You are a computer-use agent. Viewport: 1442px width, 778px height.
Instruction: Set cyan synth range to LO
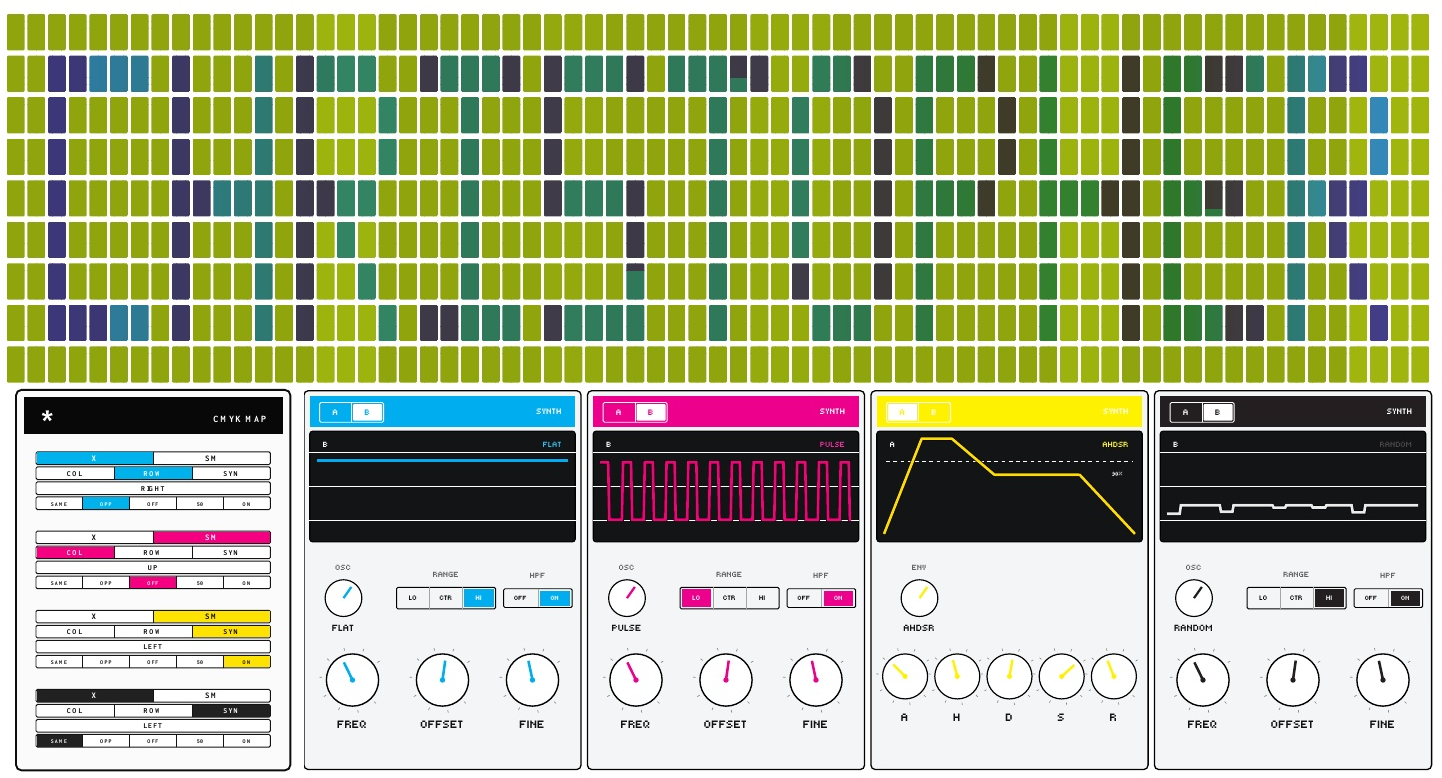click(x=413, y=598)
